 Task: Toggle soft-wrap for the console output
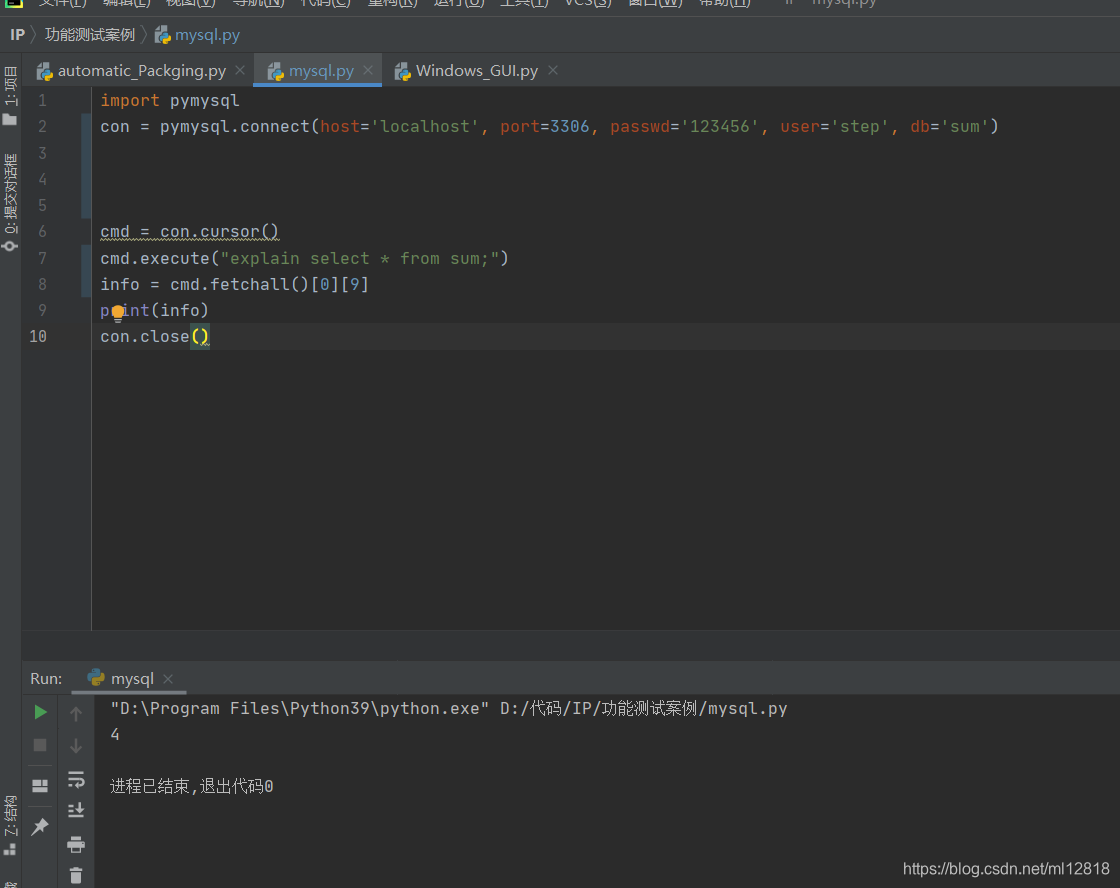pyautogui.click(x=76, y=780)
